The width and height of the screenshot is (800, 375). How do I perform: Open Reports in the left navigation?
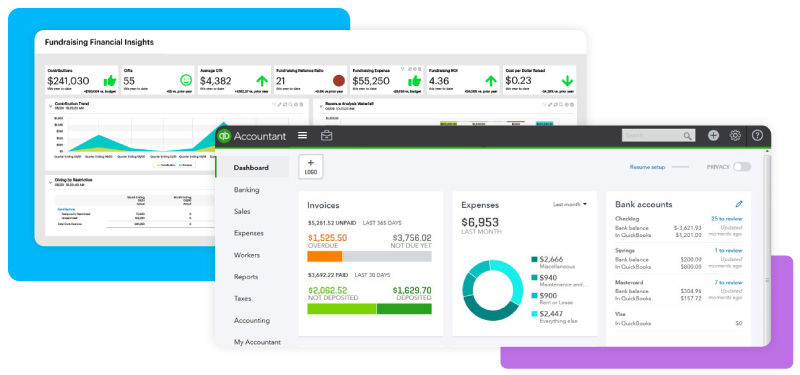coord(246,277)
